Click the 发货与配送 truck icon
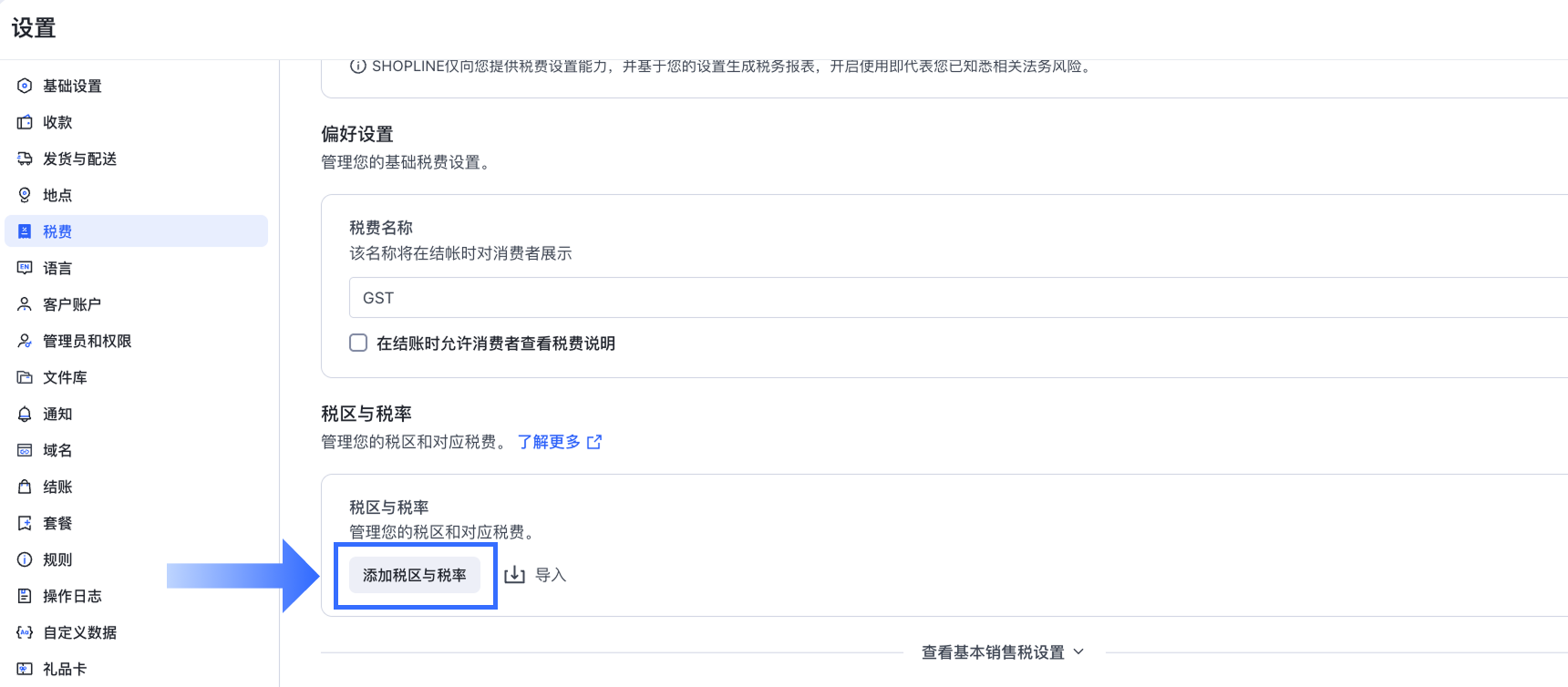The image size is (1568, 687). click(25, 159)
